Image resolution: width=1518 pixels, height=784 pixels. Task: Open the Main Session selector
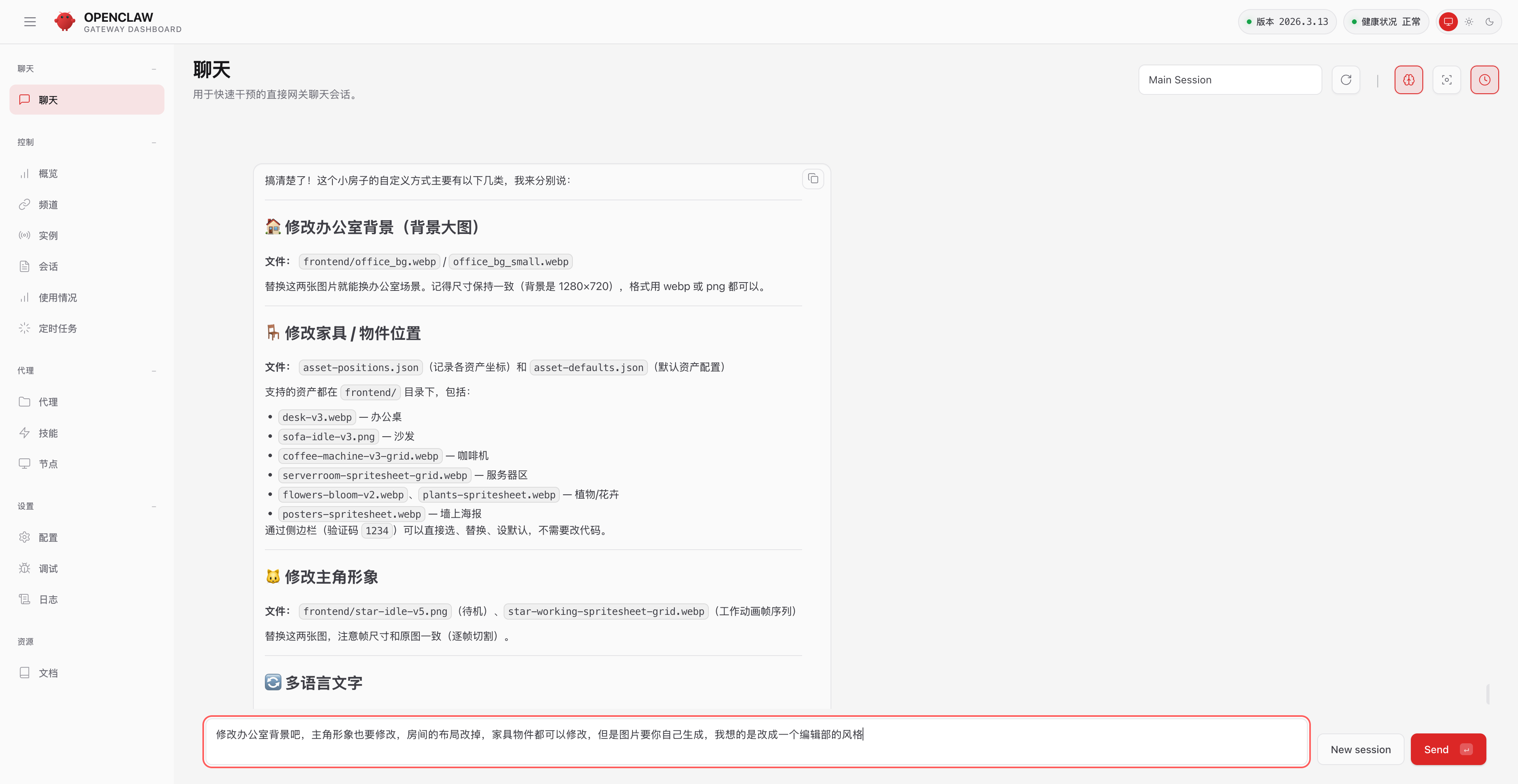pyautogui.click(x=1230, y=79)
